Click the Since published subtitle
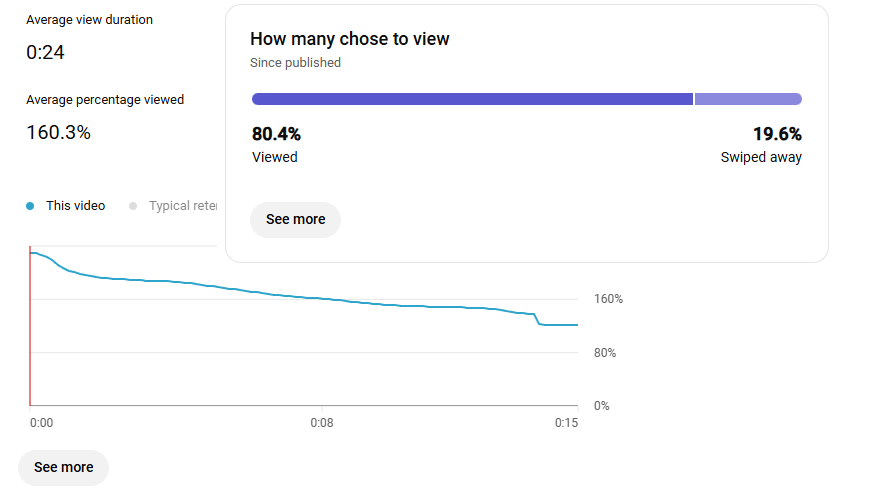 coord(295,63)
